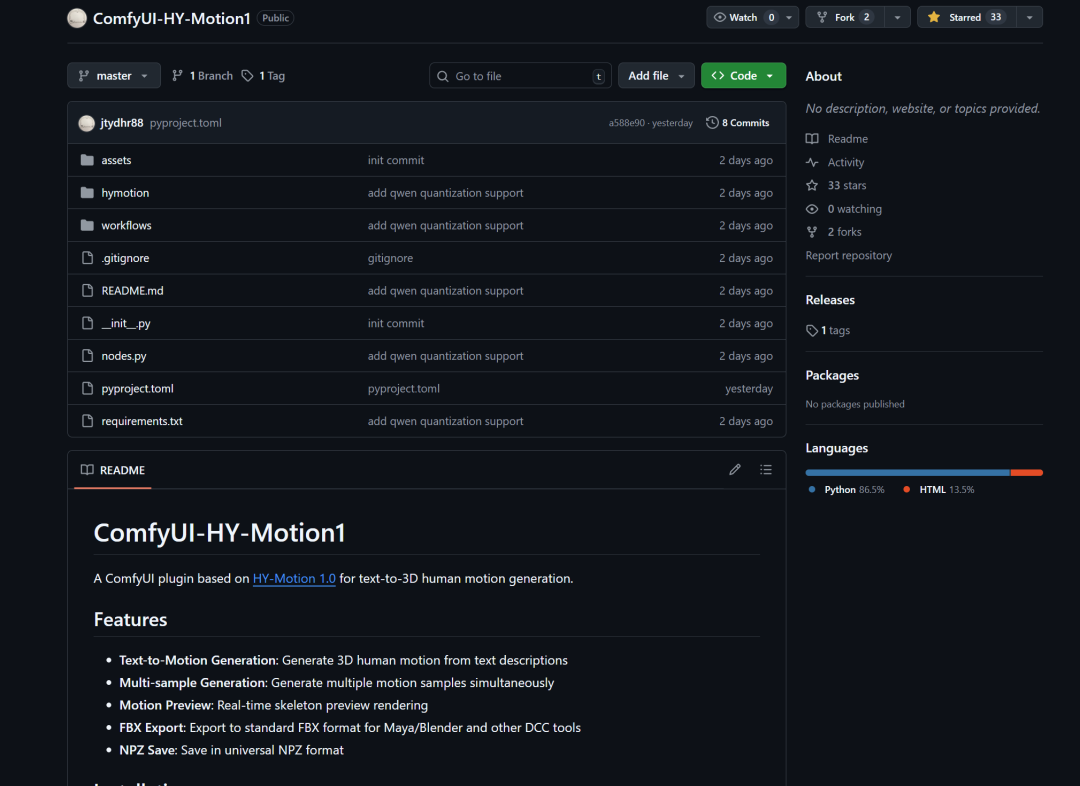Screen dimensions: 1080x786
Task: Click the assets folder icon
Action: [87, 160]
